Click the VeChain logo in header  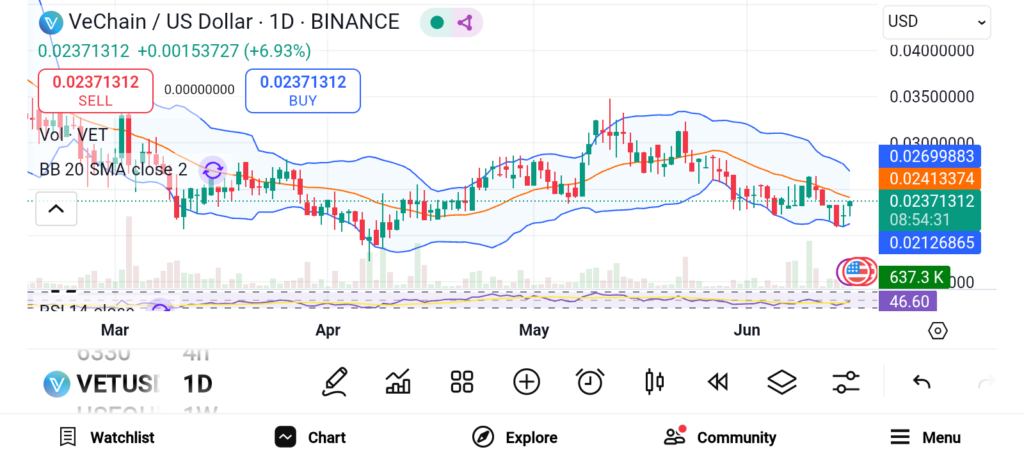(50, 22)
